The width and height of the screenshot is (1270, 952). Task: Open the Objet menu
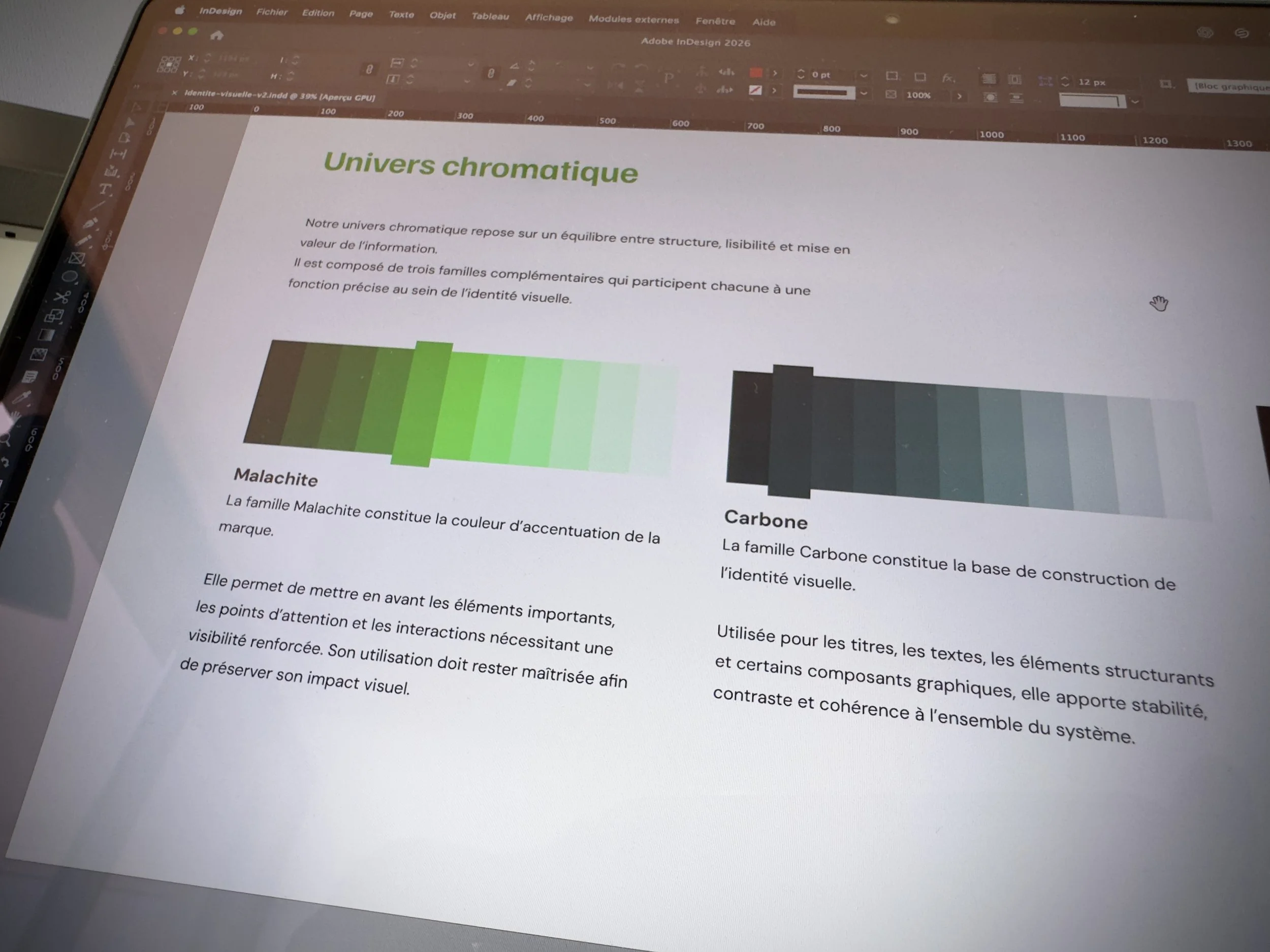pos(442,16)
